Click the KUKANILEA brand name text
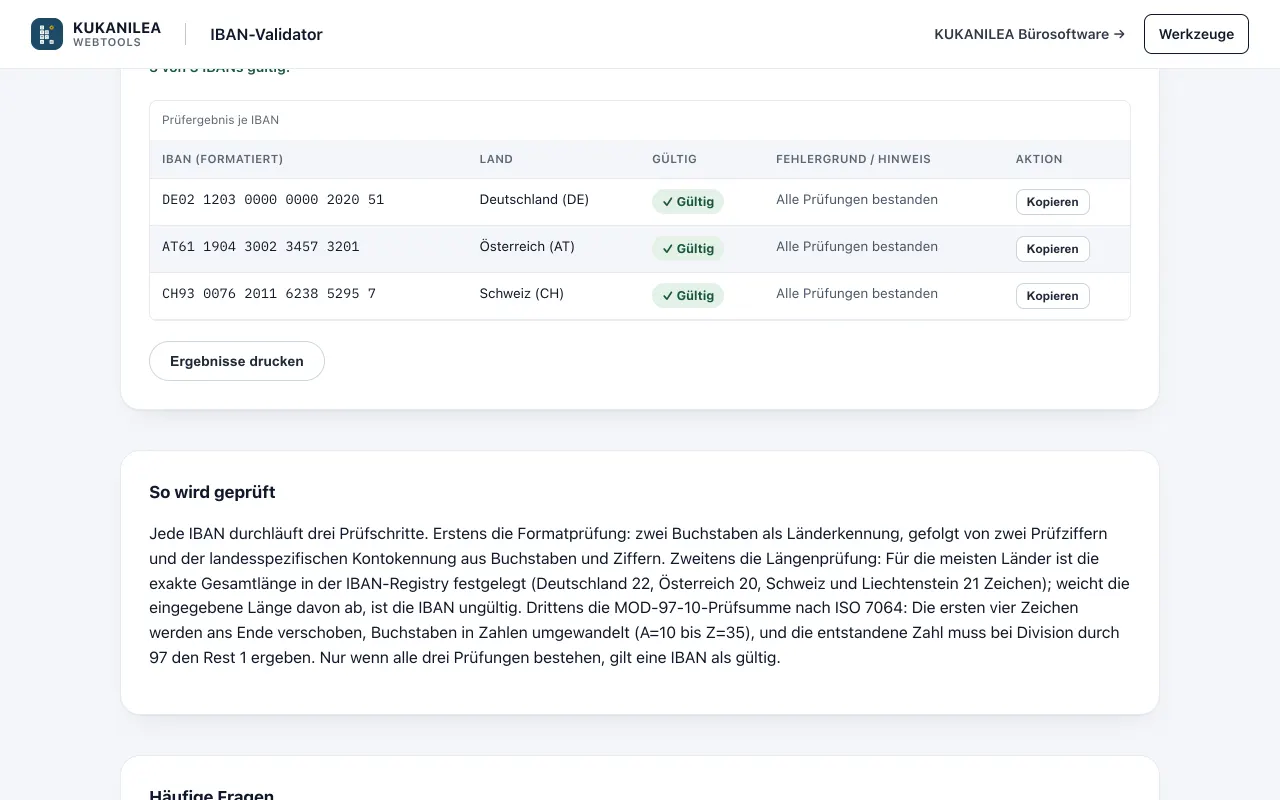 coord(117,28)
